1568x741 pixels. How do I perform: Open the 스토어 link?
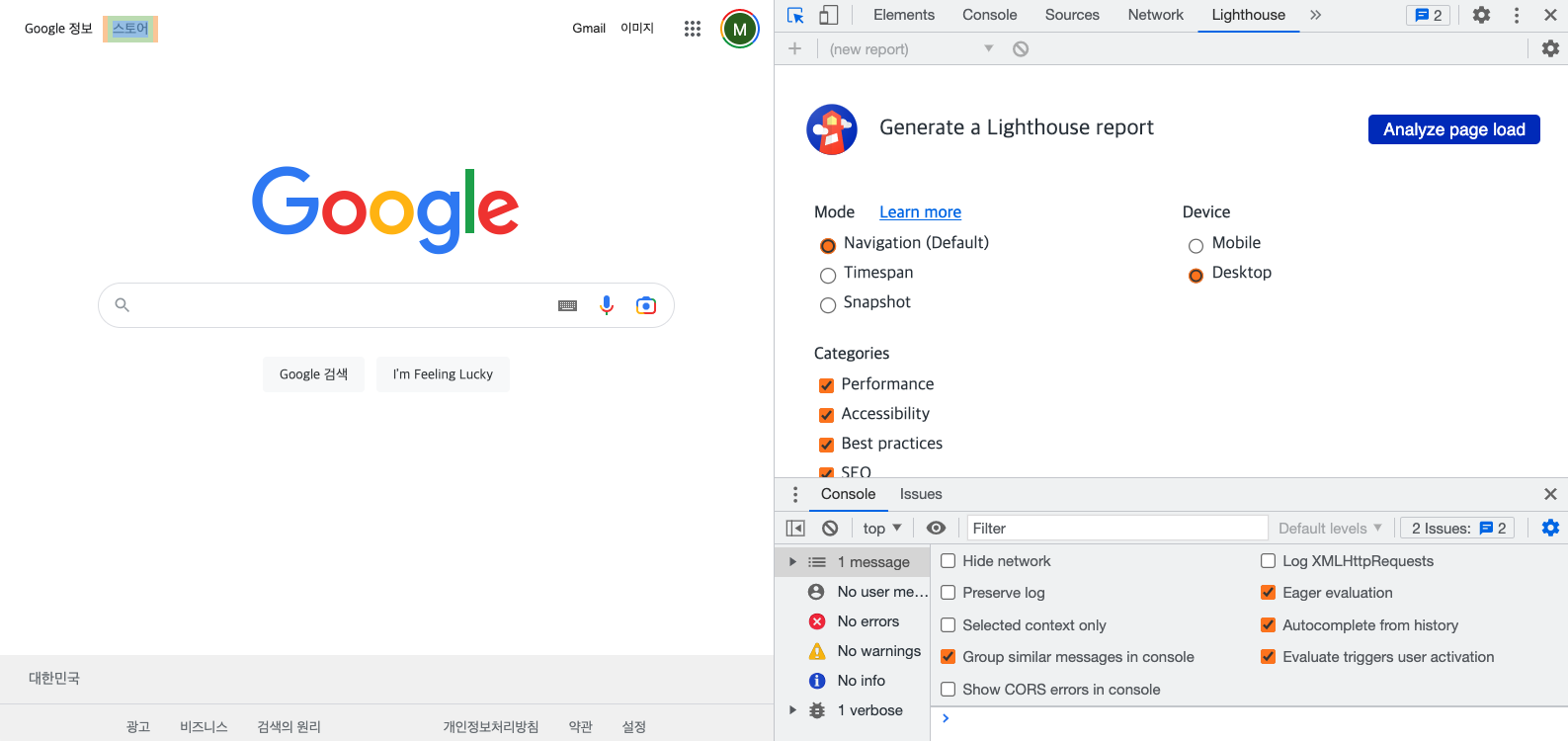coord(130,29)
